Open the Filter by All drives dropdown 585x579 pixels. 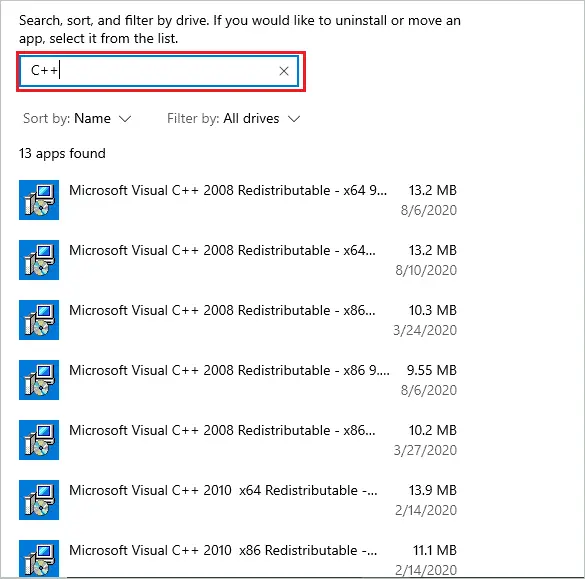[x=234, y=119]
